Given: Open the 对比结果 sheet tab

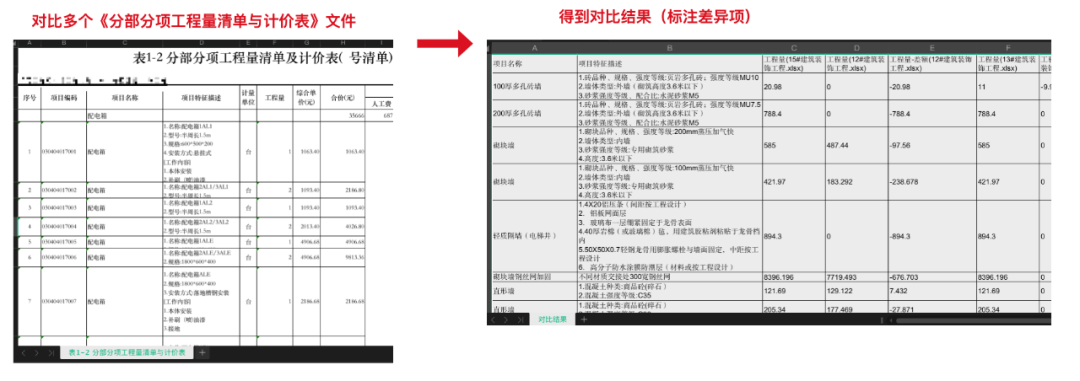Looking at the screenshot, I should click(x=552, y=320).
